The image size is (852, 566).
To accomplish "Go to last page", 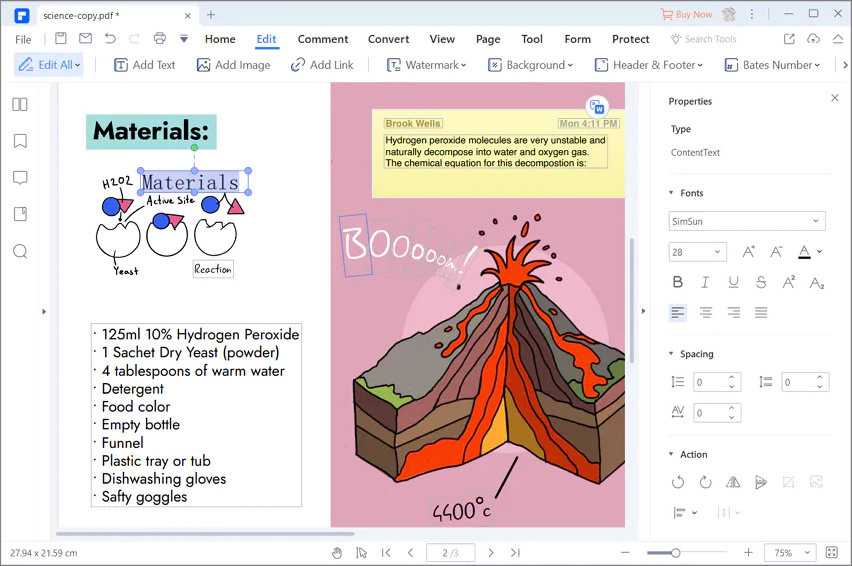I will tap(515, 553).
